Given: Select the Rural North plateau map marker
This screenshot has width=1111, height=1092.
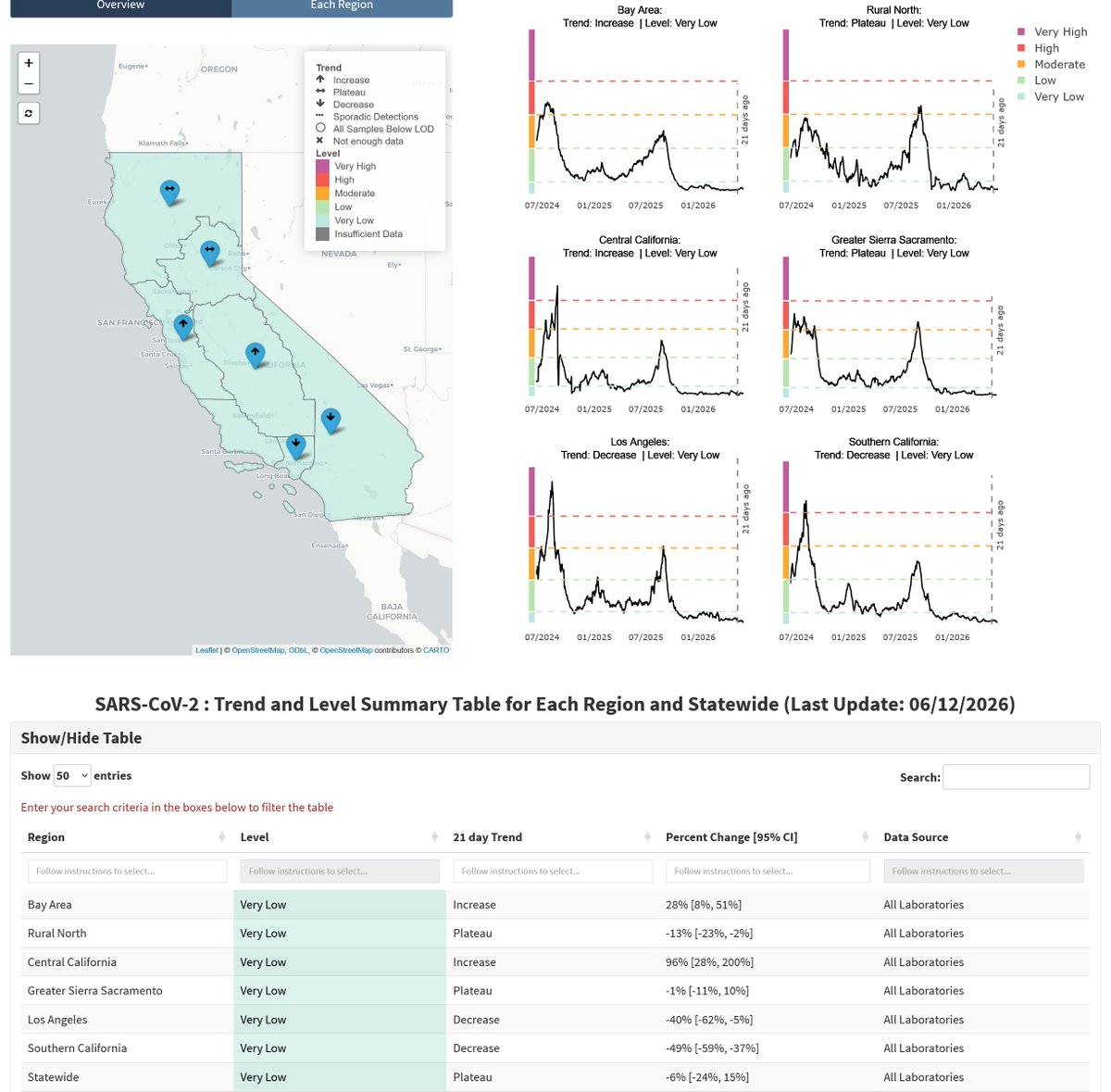Looking at the screenshot, I should [x=169, y=192].
